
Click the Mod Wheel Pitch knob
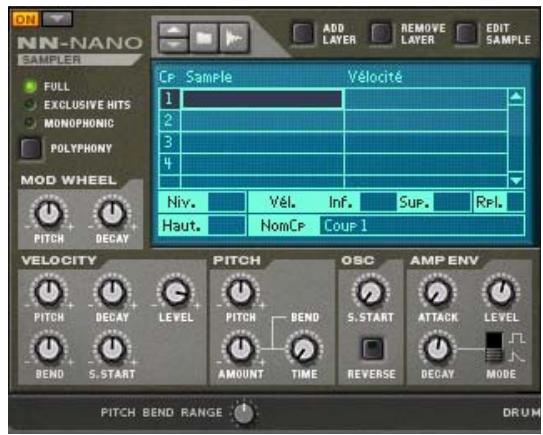pos(49,213)
